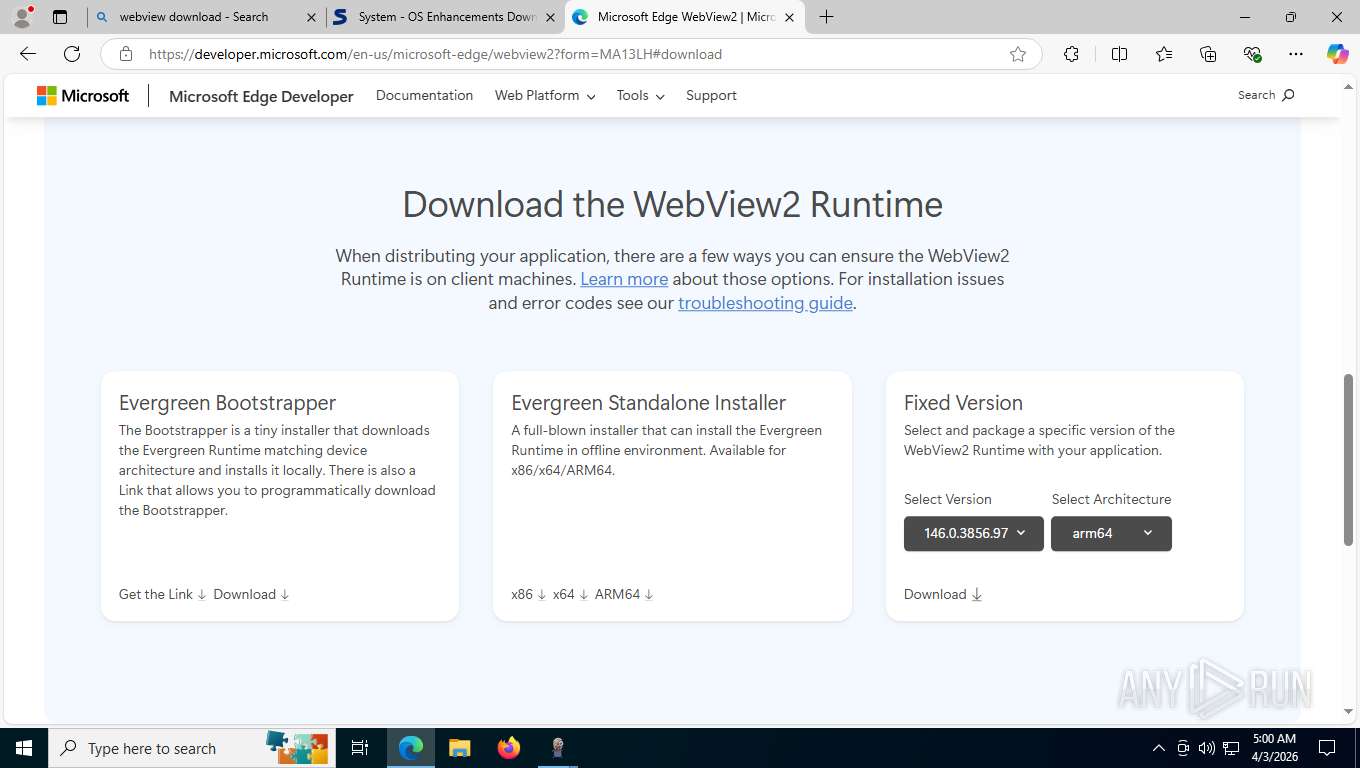
Task: Click the Microsoft logo
Action: (83, 95)
